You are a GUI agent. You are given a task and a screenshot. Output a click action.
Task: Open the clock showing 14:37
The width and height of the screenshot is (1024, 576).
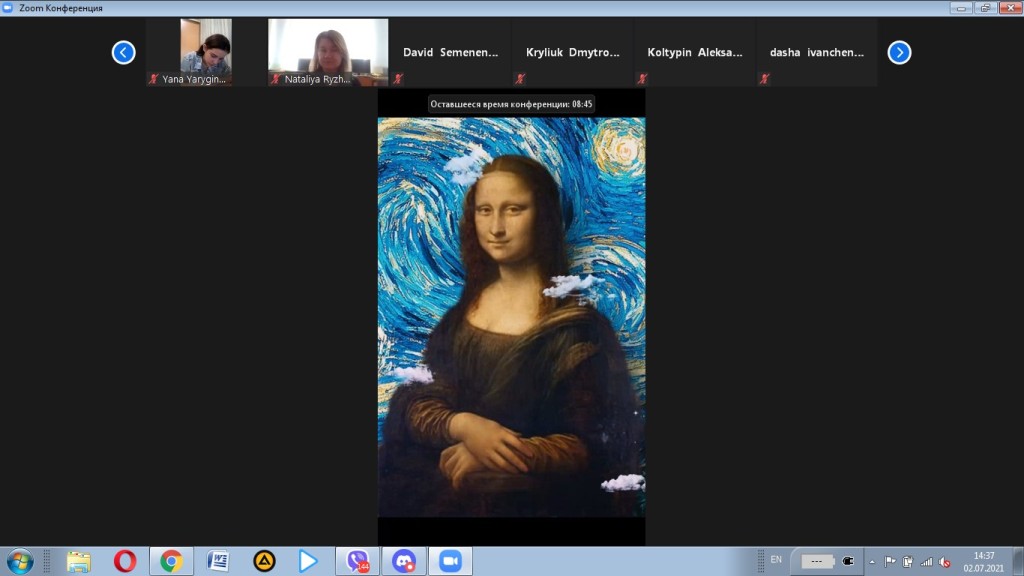[984, 562]
